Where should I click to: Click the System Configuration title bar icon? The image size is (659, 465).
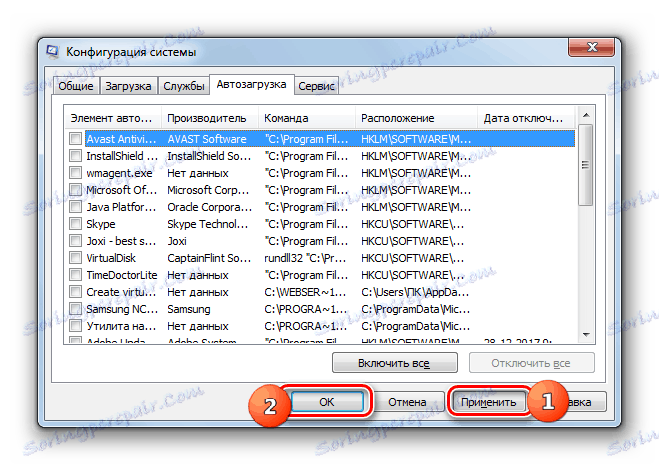tap(53, 52)
